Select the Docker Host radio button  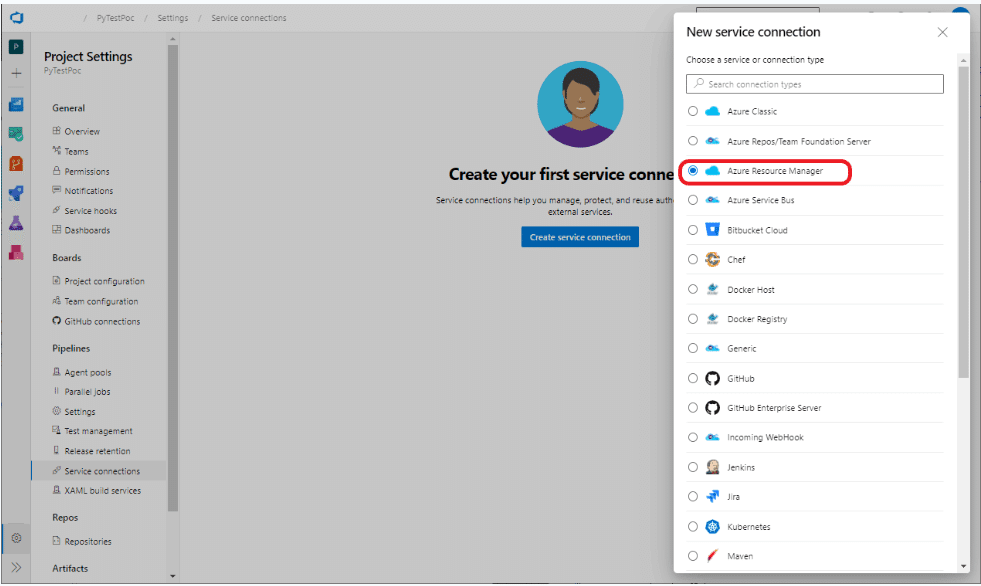(x=693, y=289)
